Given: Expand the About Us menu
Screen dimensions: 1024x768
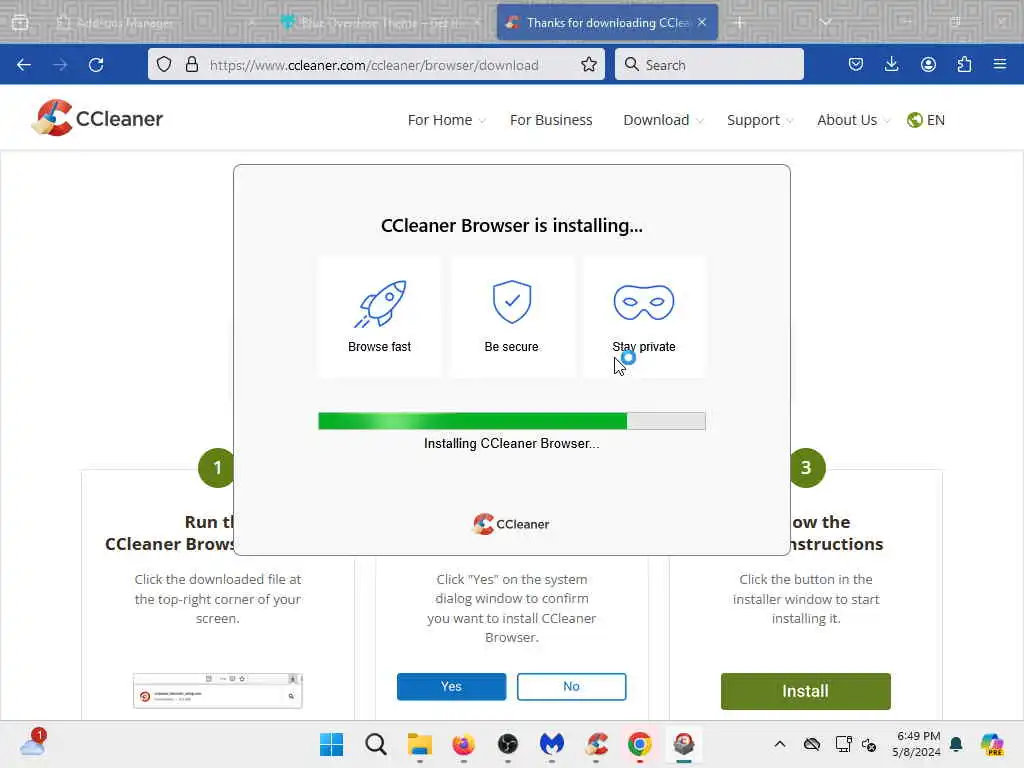Looking at the screenshot, I should [x=854, y=120].
